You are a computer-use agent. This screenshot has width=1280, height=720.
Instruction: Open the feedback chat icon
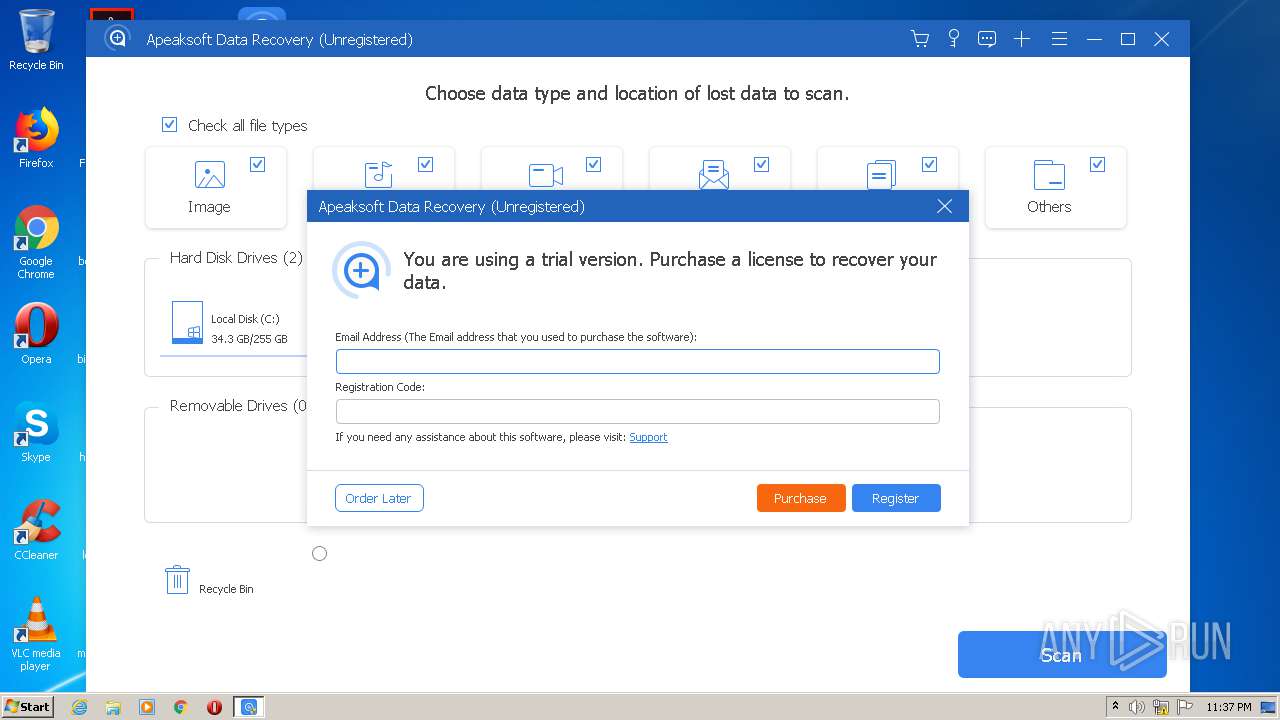point(987,39)
